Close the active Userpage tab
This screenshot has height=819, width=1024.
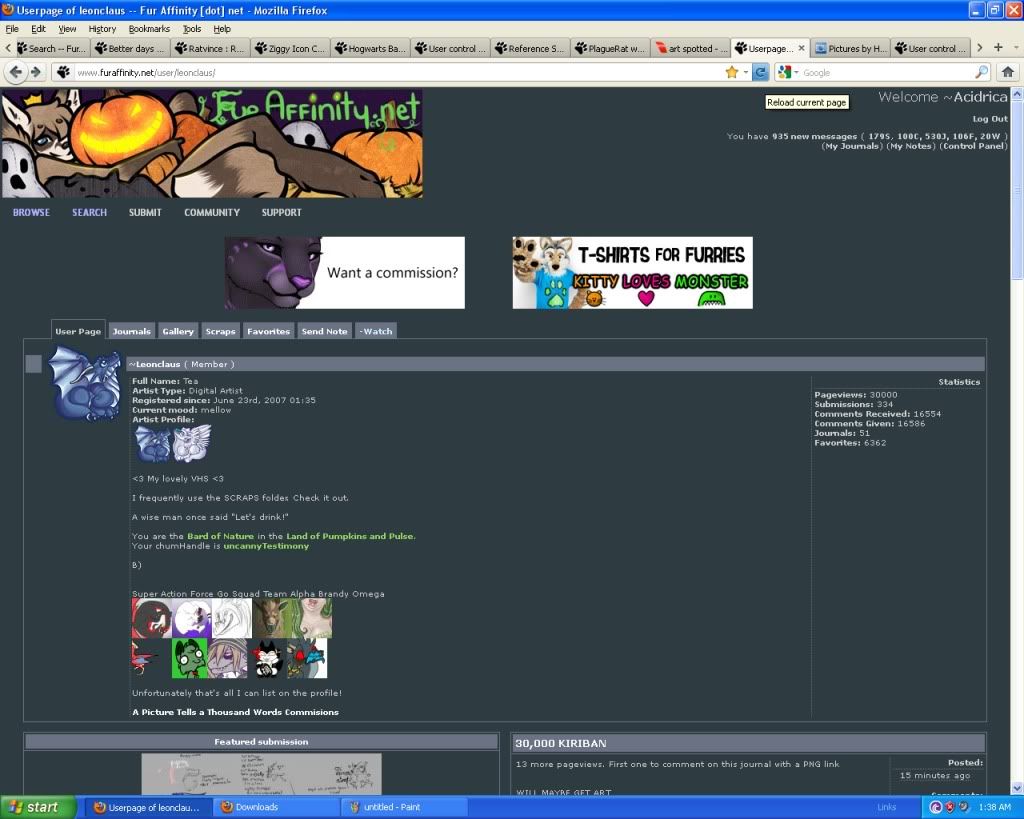801,48
